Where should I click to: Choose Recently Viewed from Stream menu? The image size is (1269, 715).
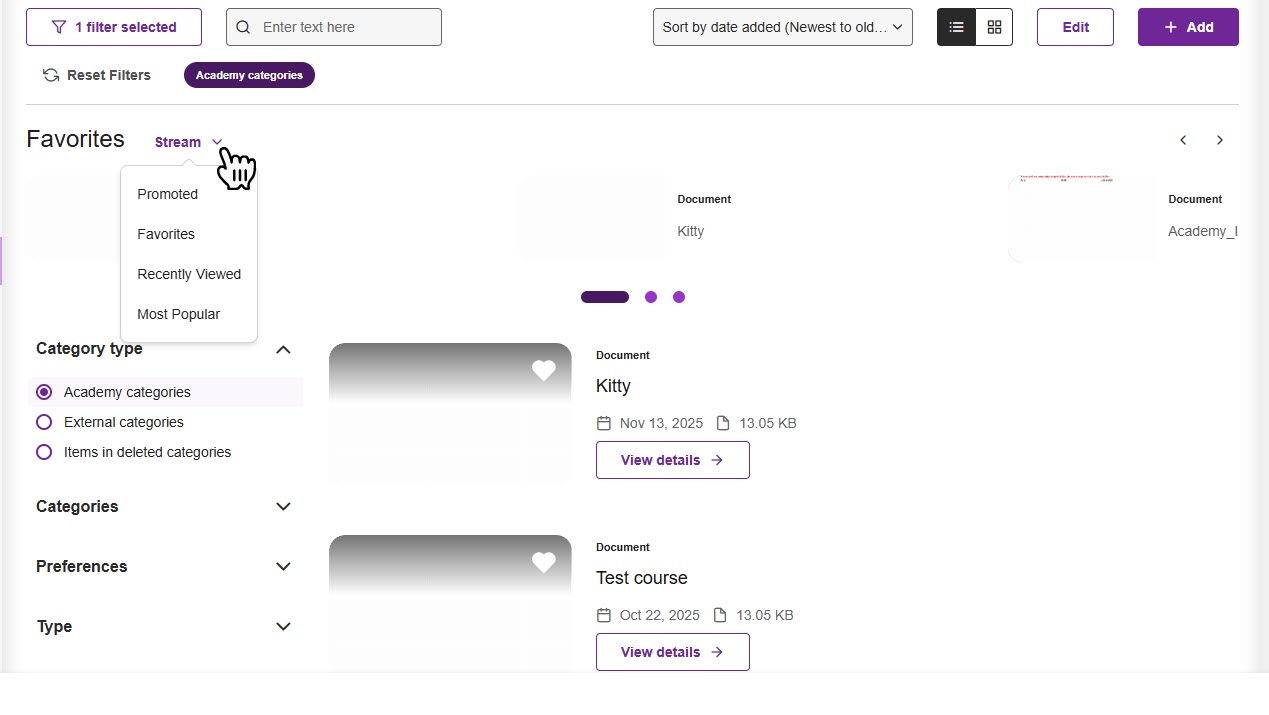[x=189, y=274]
